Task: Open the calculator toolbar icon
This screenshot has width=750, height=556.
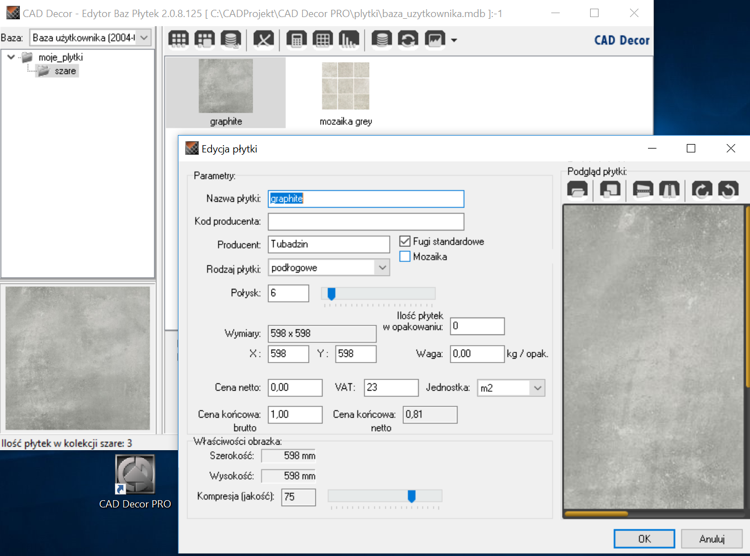Action: tap(297, 39)
